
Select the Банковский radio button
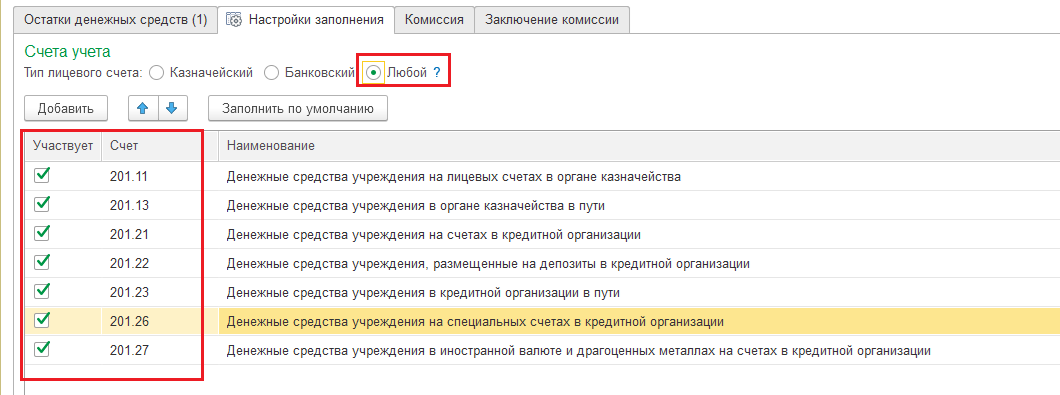click(271, 73)
